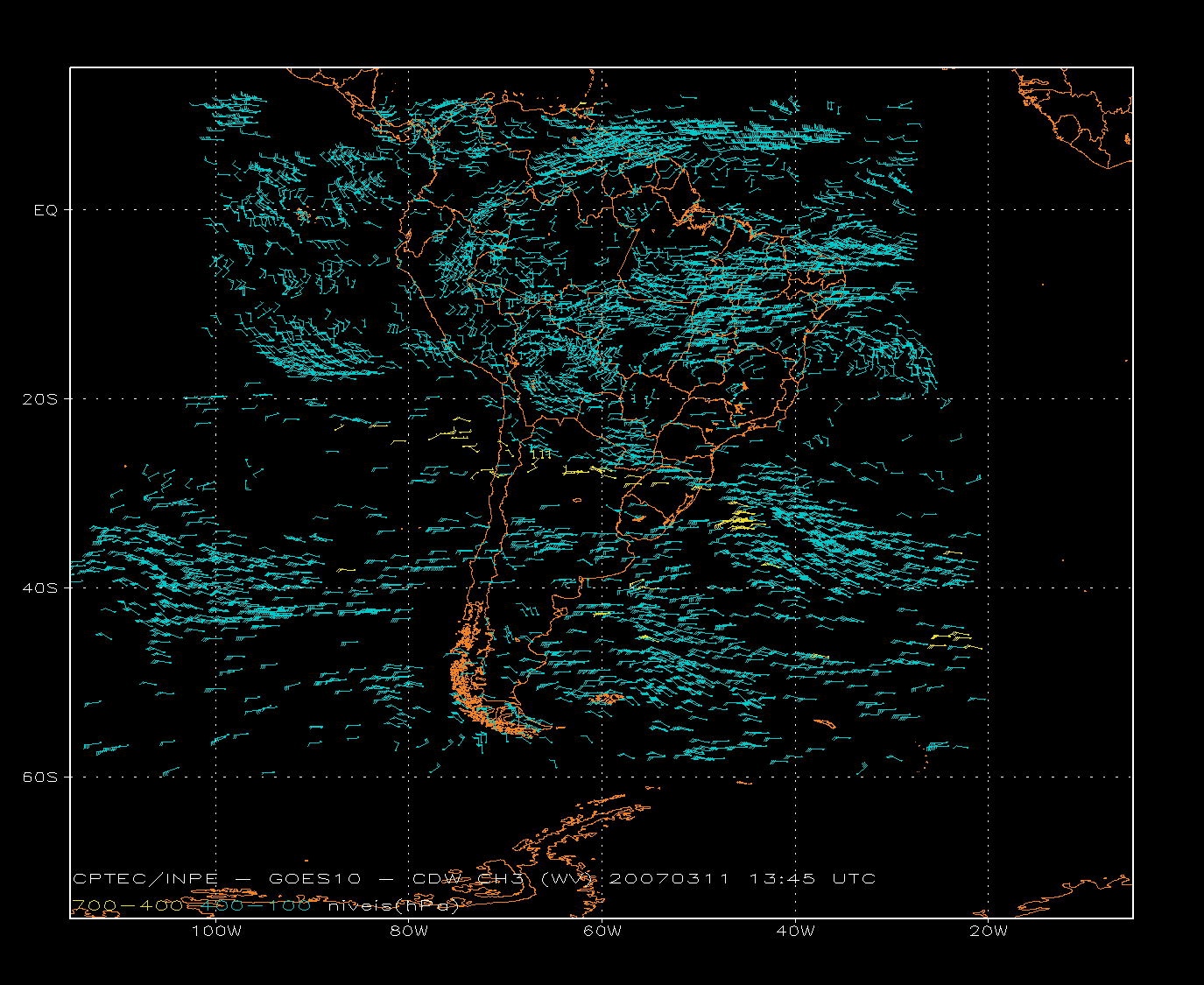Click the niveis(hPa) legend text
Viewport: 1204px width, 985px height.
[x=394, y=906]
